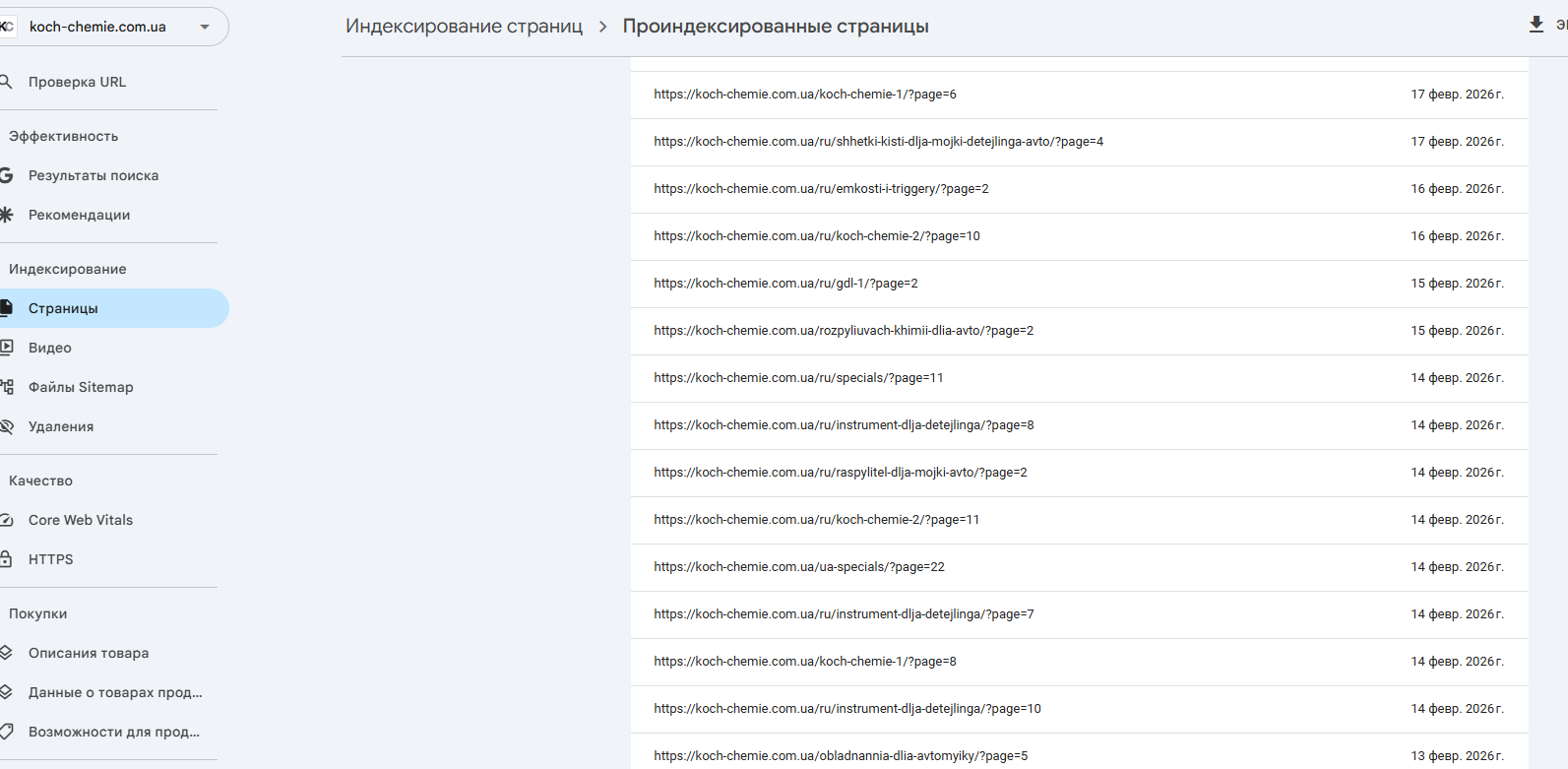The width and height of the screenshot is (1568, 769).
Task: Click the crossed-eye Удаления icon
Action: tap(6, 426)
